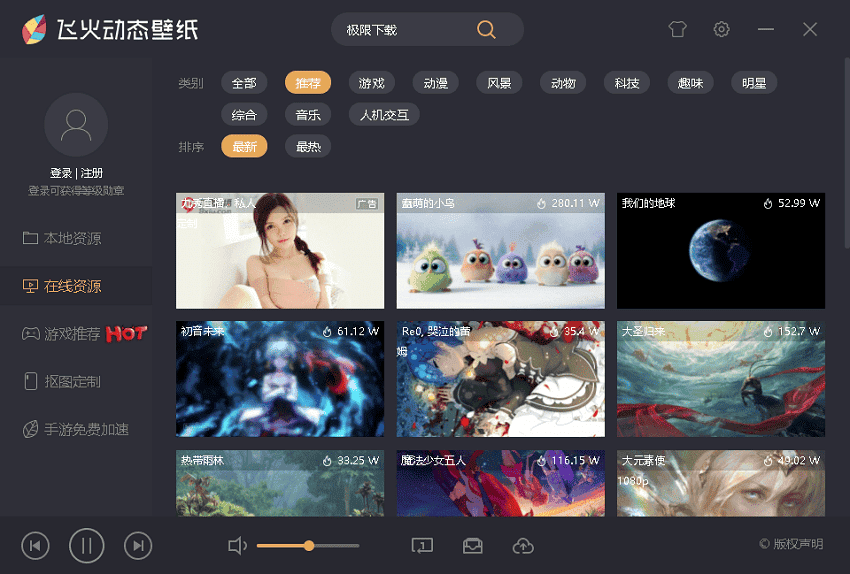Open the 大元素使 wallpaper thumbnail
Viewport: 850px width, 574px height.
click(721, 483)
